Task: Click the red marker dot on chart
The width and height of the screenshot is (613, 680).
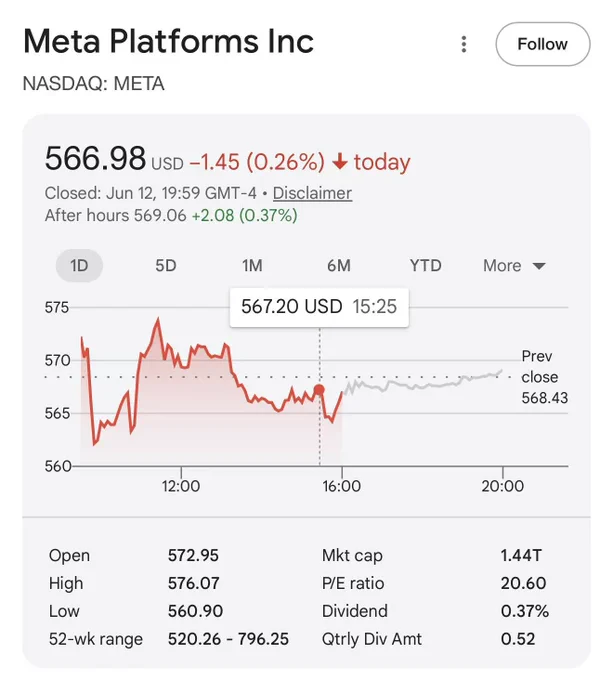Action: [320, 390]
